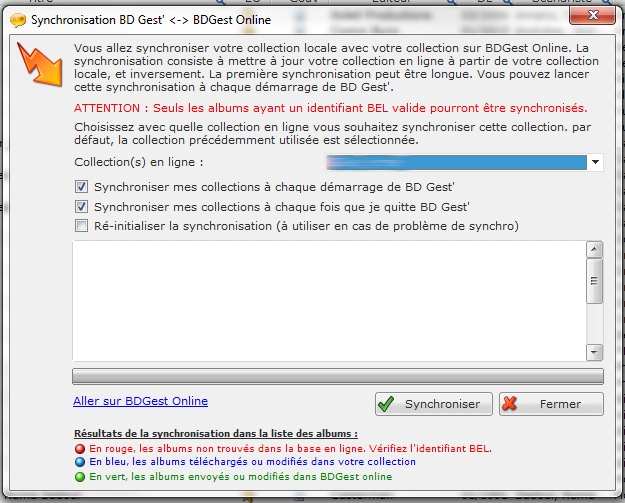Click the synchronisation progress bar
The width and height of the screenshot is (625, 503).
[338, 377]
